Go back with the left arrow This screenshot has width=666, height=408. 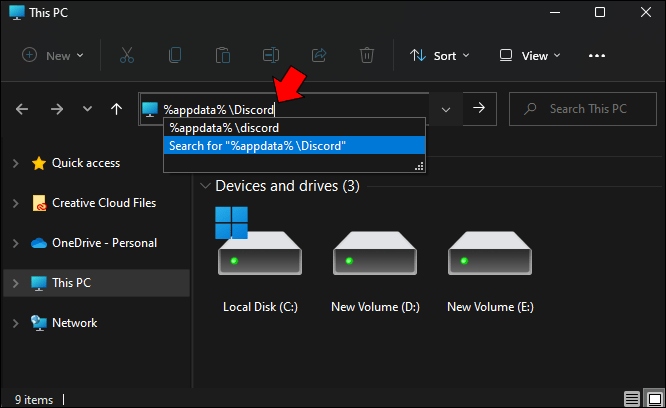click(x=22, y=109)
